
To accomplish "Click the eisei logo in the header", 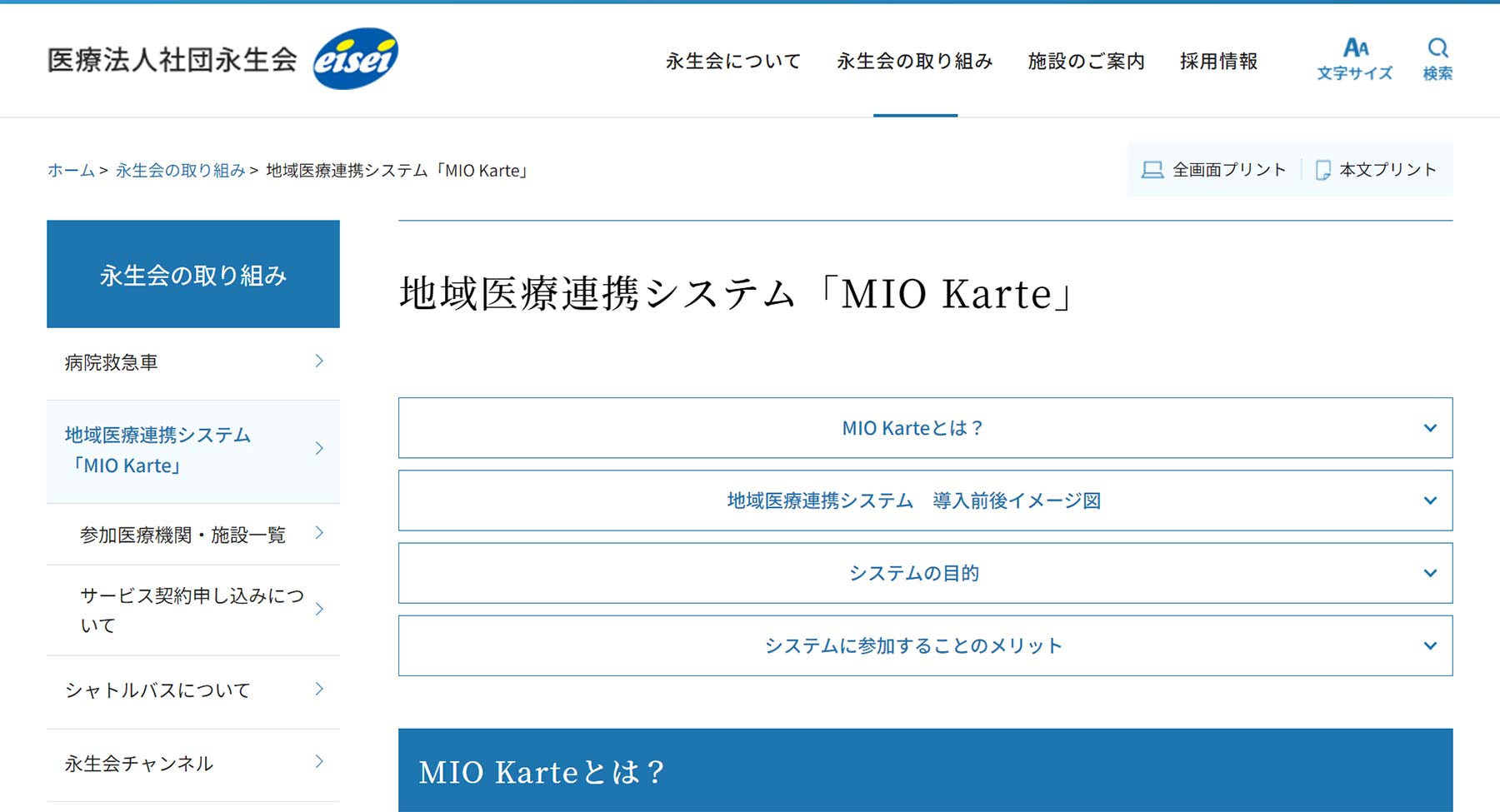I will point(356,58).
